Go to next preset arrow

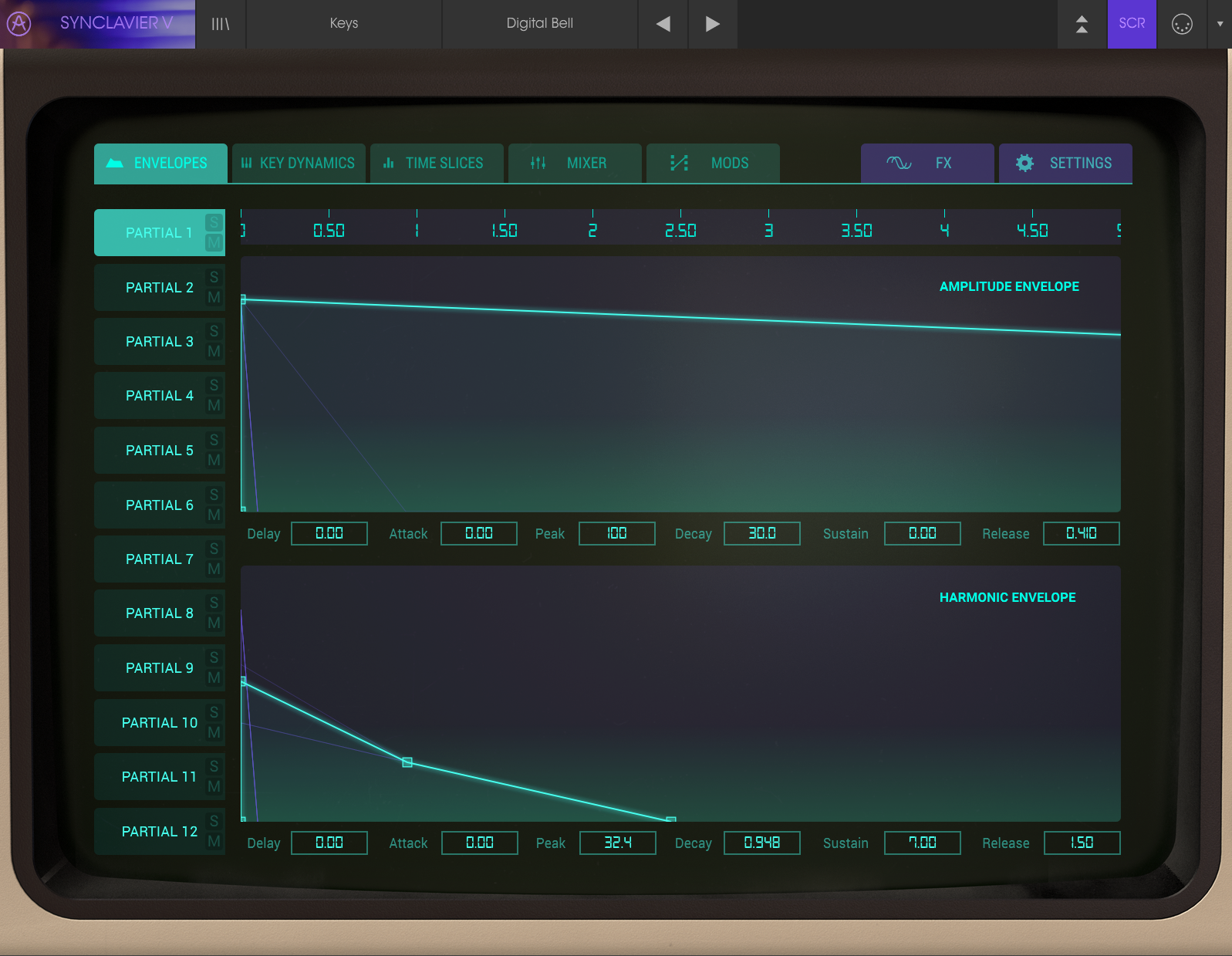pos(713,23)
